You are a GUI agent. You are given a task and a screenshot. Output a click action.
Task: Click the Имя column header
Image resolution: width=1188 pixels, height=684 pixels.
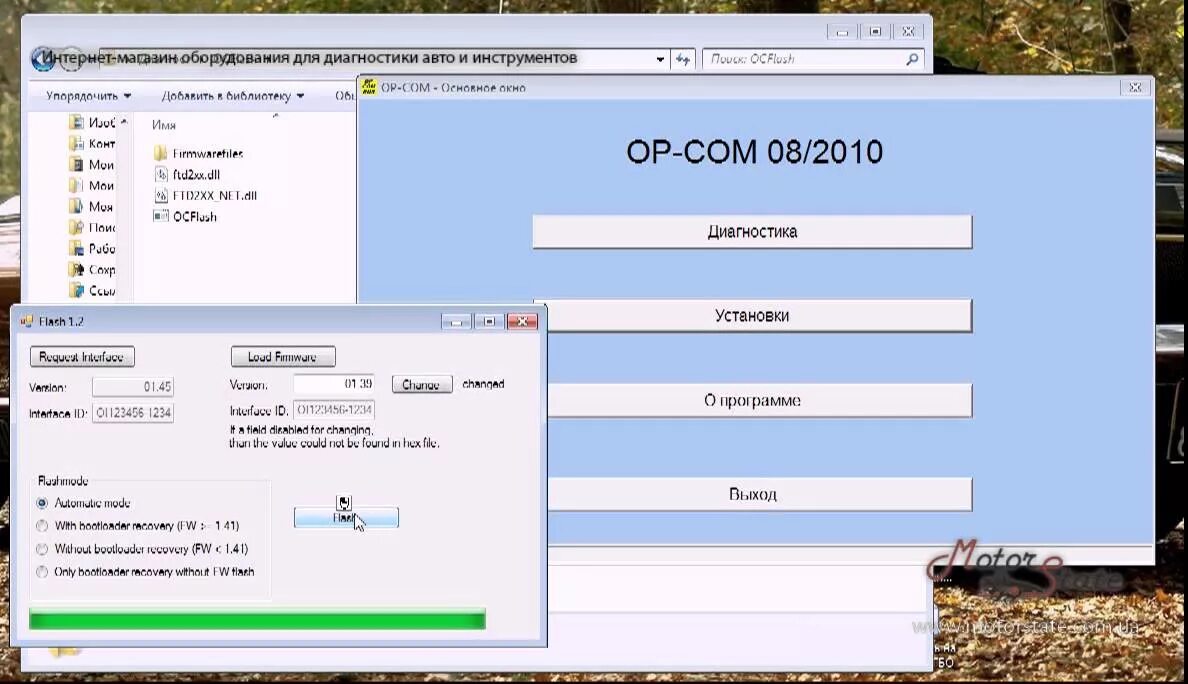(x=164, y=125)
